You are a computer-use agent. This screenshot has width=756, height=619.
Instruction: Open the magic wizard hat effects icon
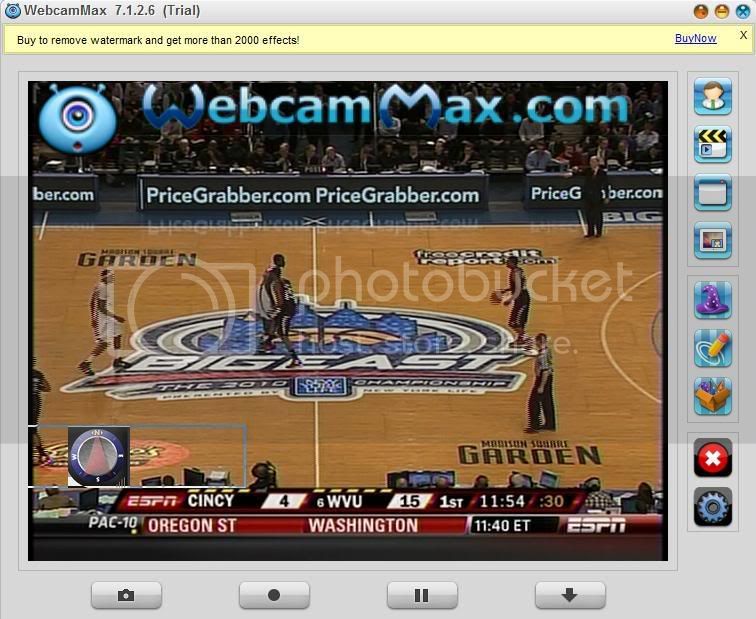tap(713, 301)
